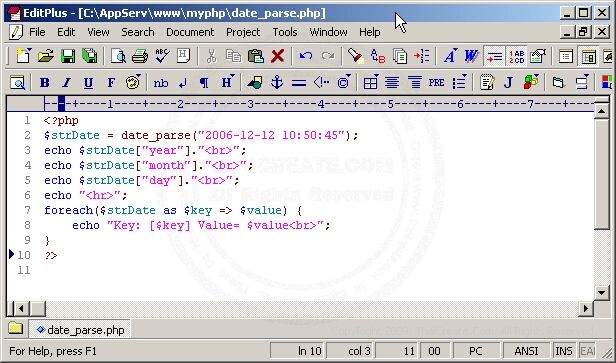Open special character dropdown
Viewport: 616px width, 363px height.
[x=344, y=82]
